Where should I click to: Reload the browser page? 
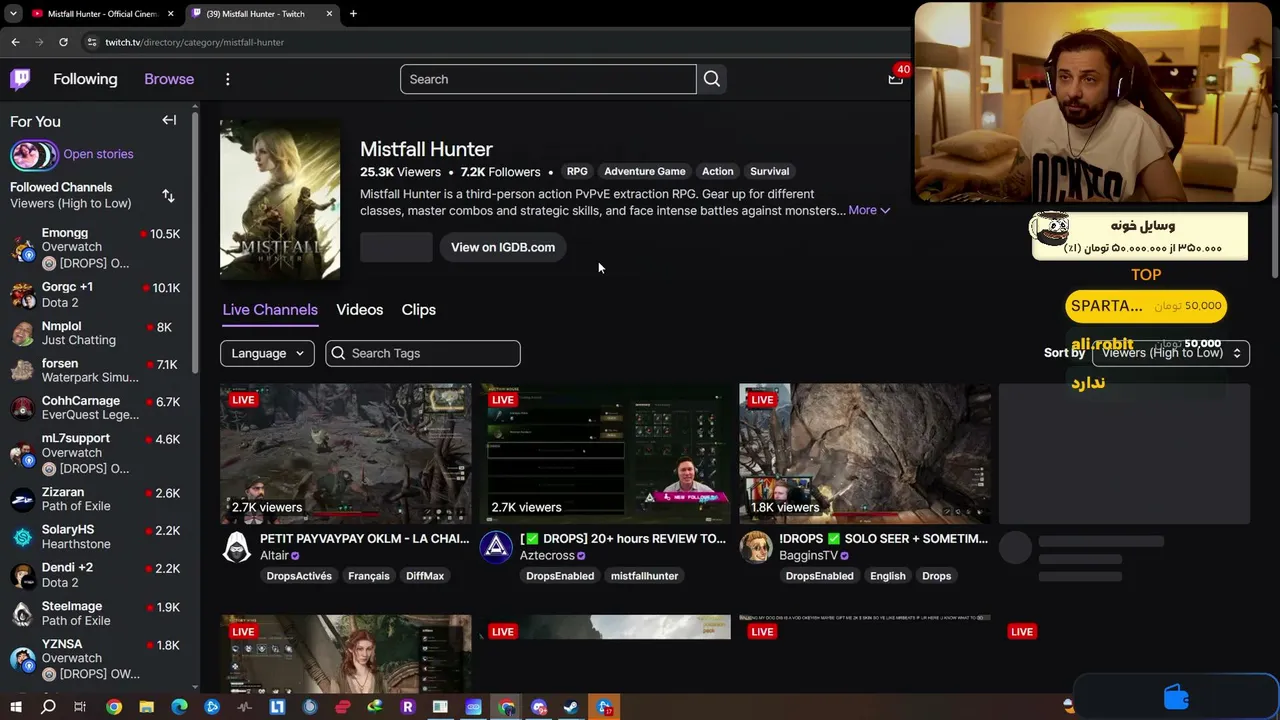pyautogui.click(x=63, y=42)
